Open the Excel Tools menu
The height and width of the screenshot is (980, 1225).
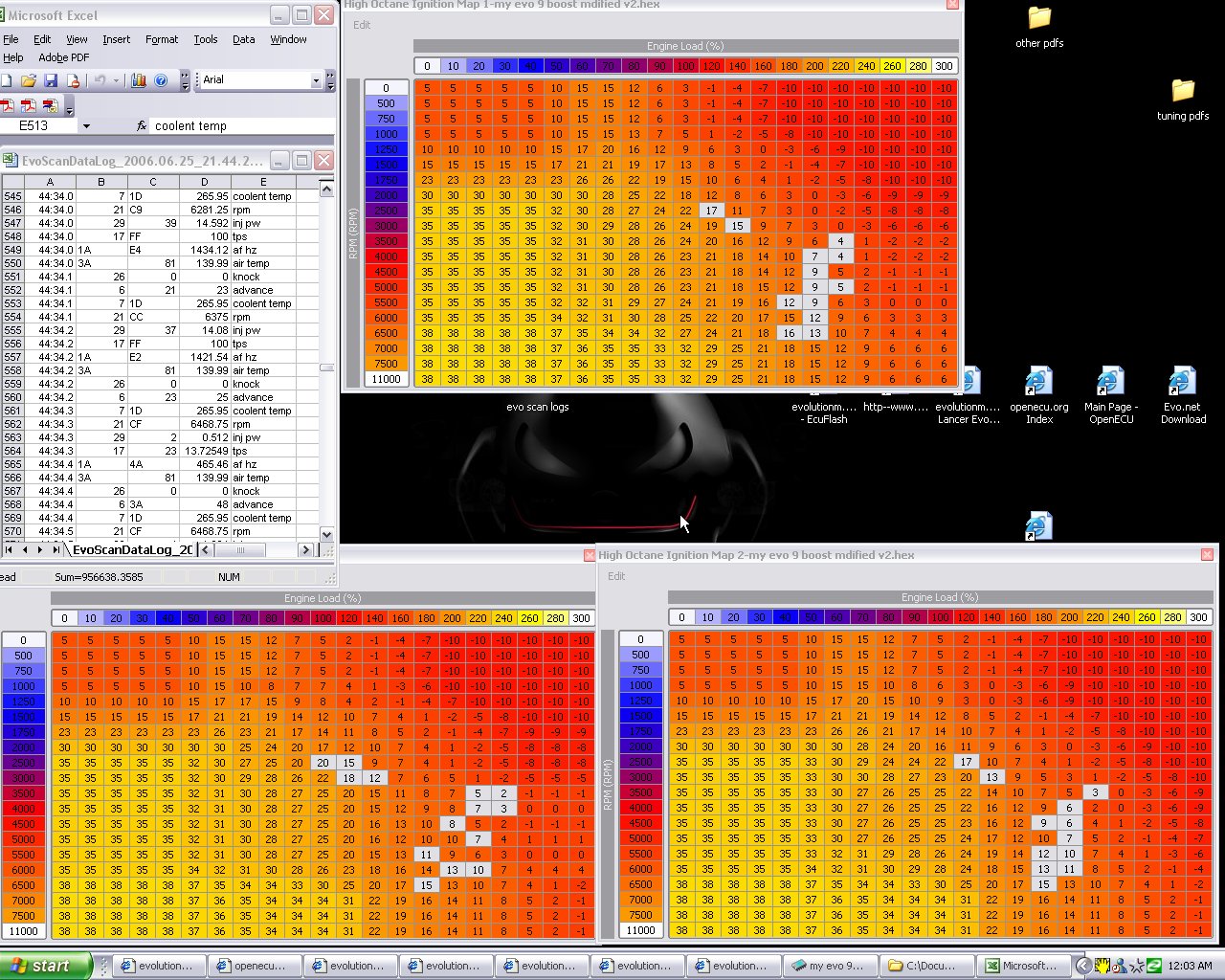click(x=206, y=39)
